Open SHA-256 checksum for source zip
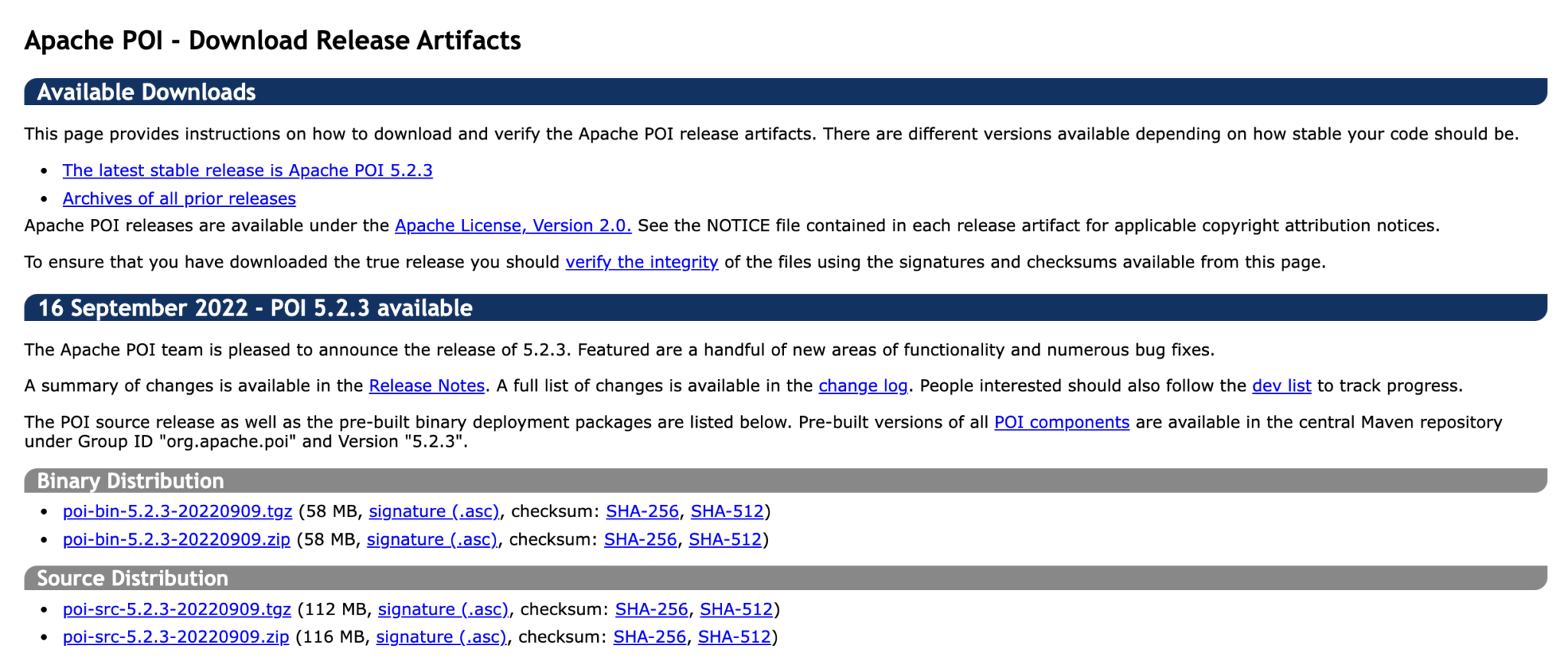1568x665 pixels. coord(650,637)
